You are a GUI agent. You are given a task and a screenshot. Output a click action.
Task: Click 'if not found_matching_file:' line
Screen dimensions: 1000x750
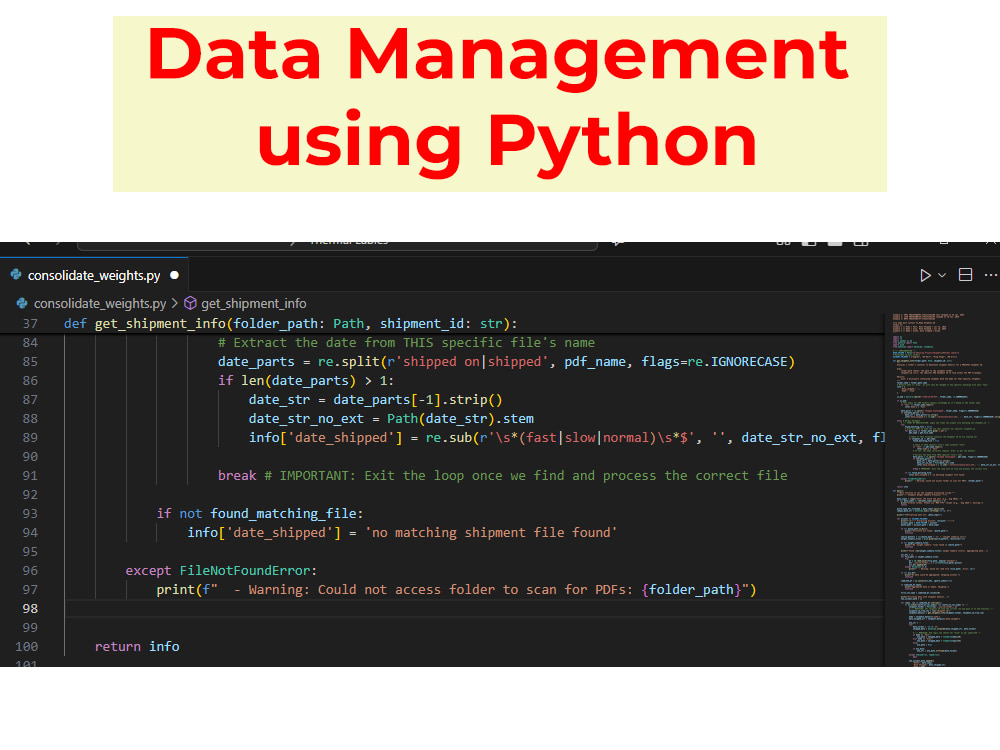click(260, 514)
